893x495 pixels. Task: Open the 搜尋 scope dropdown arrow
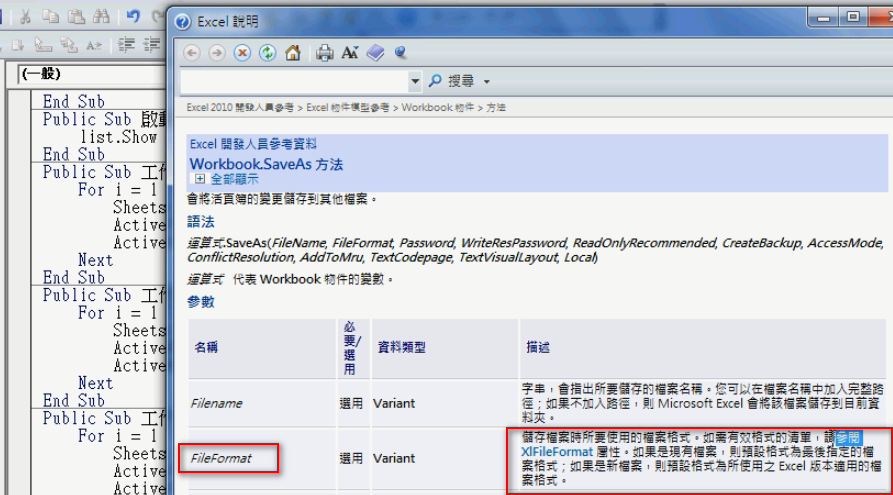(x=486, y=81)
